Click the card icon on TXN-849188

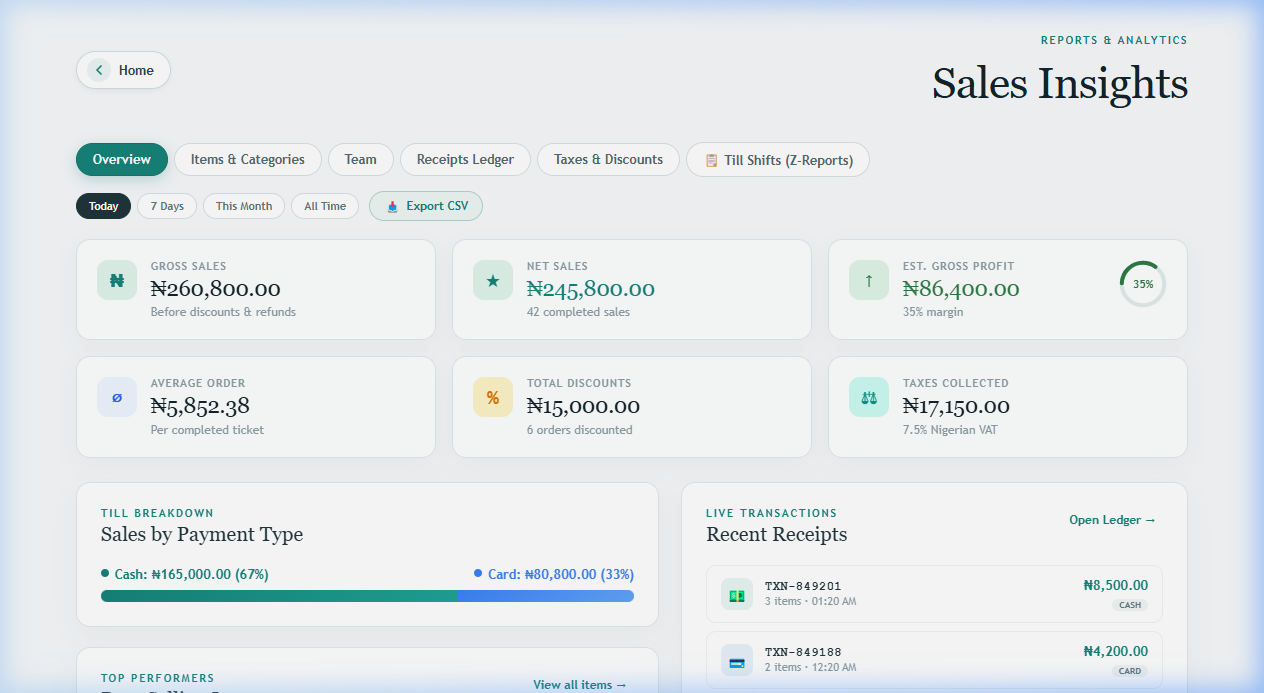[x=737, y=660]
